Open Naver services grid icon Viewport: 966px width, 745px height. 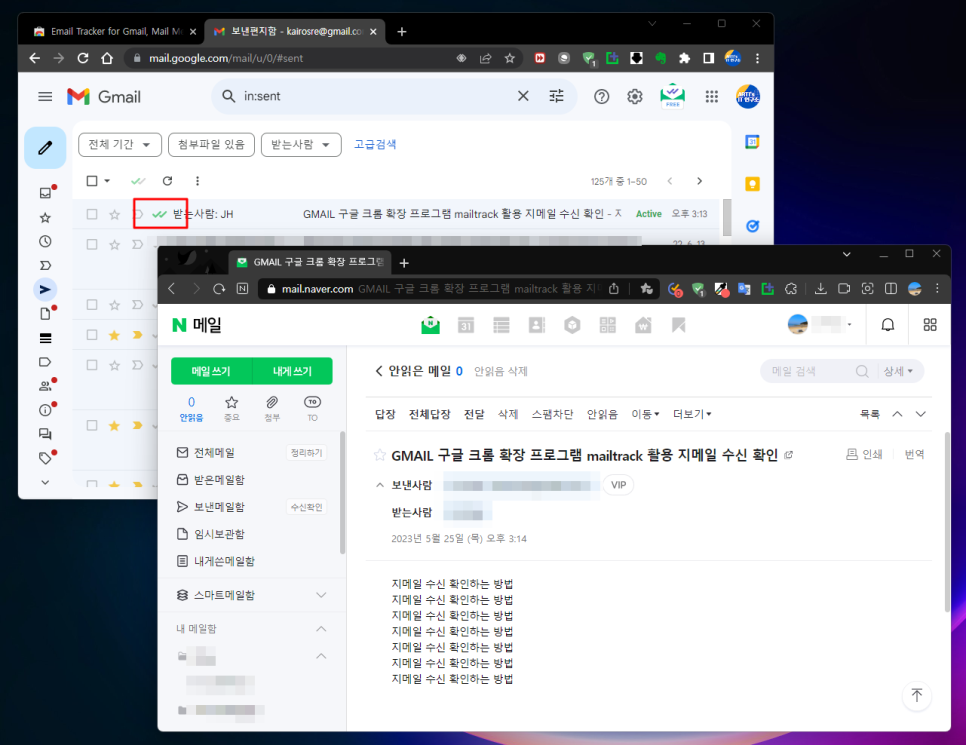coord(930,325)
